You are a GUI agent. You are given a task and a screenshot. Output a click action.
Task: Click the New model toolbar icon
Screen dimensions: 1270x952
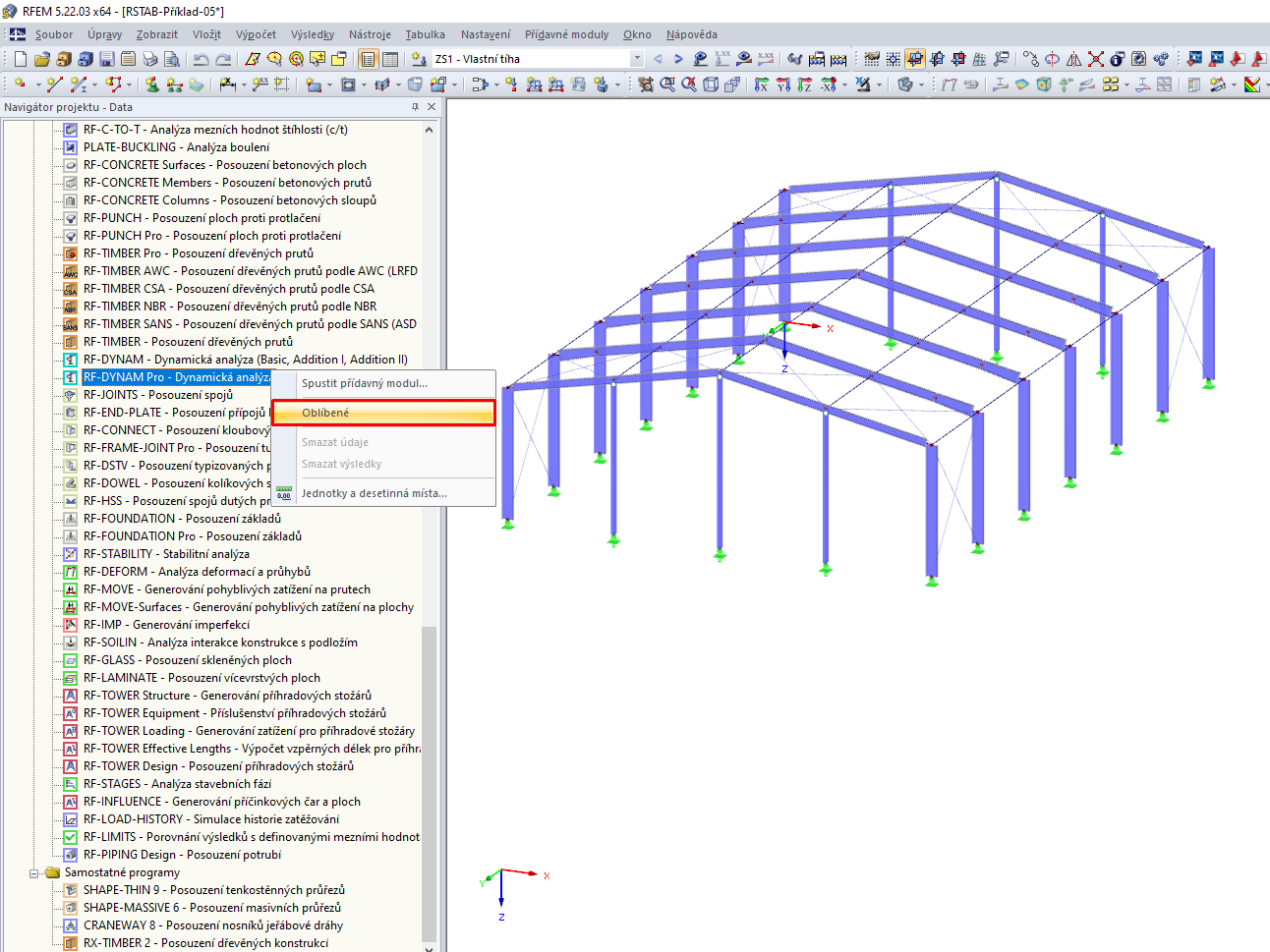20,59
